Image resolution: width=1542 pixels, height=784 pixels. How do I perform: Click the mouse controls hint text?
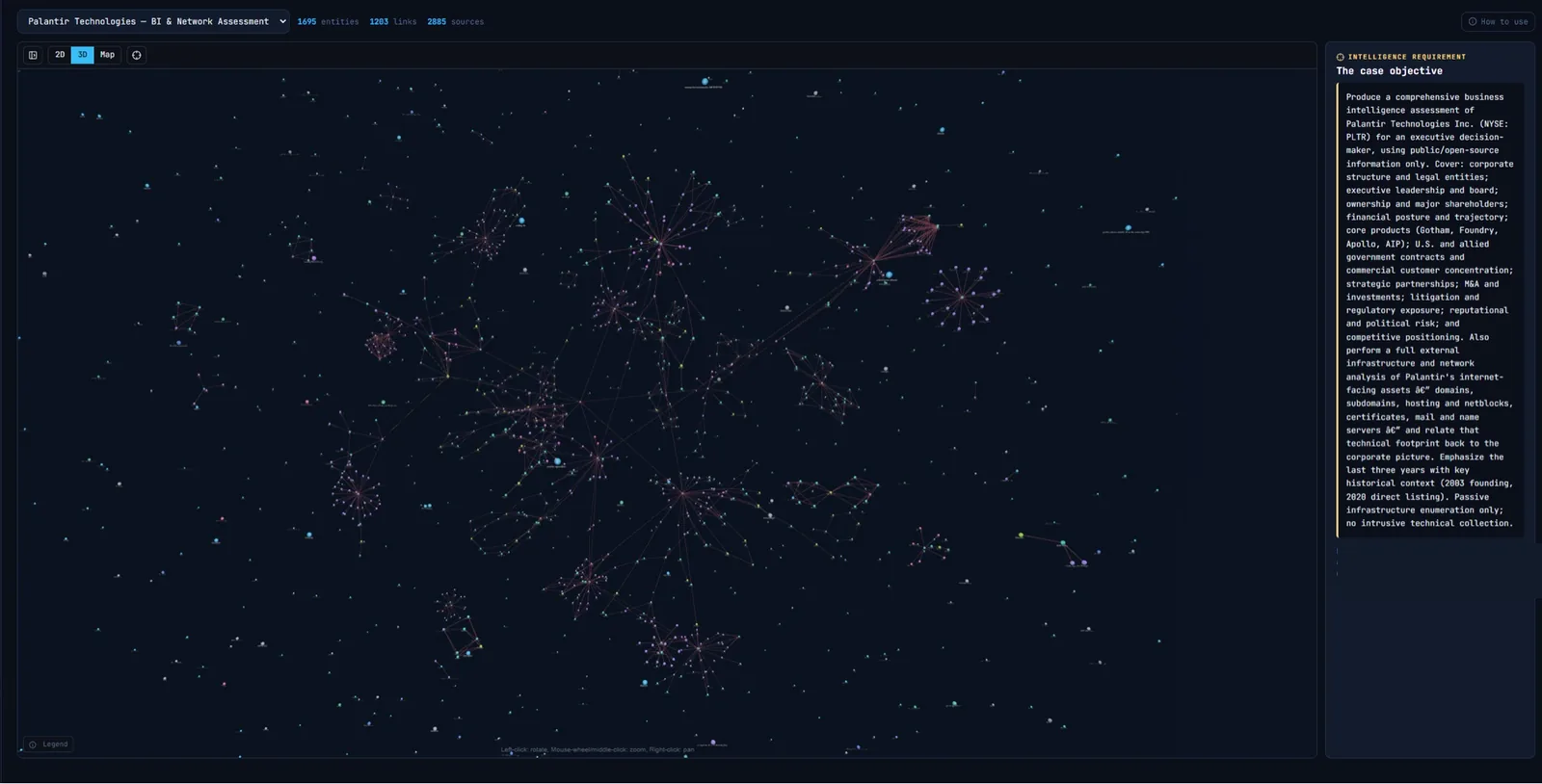(598, 749)
